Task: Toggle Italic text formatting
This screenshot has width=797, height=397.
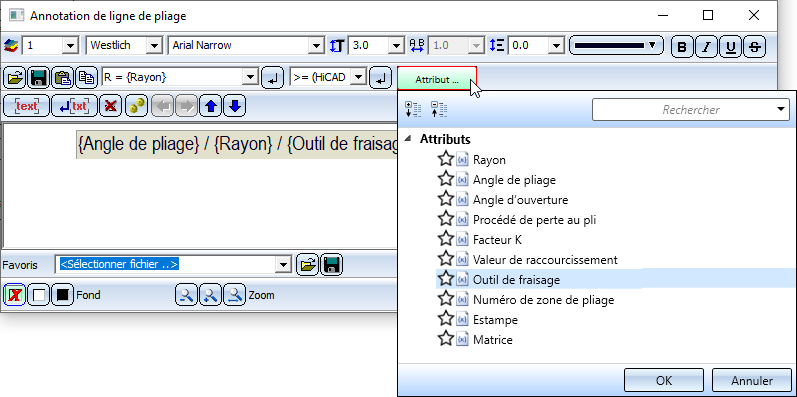Action: tap(707, 47)
